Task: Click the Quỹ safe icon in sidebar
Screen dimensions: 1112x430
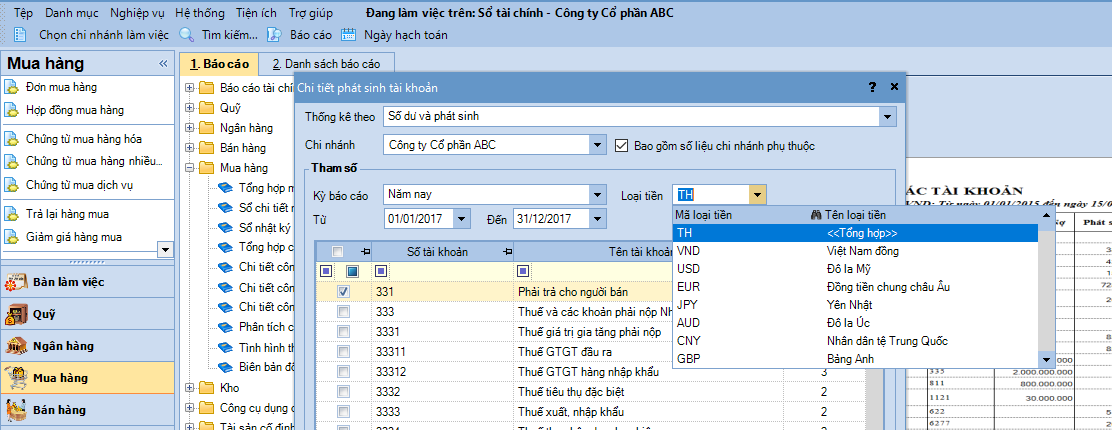Action: click(x=17, y=314)
